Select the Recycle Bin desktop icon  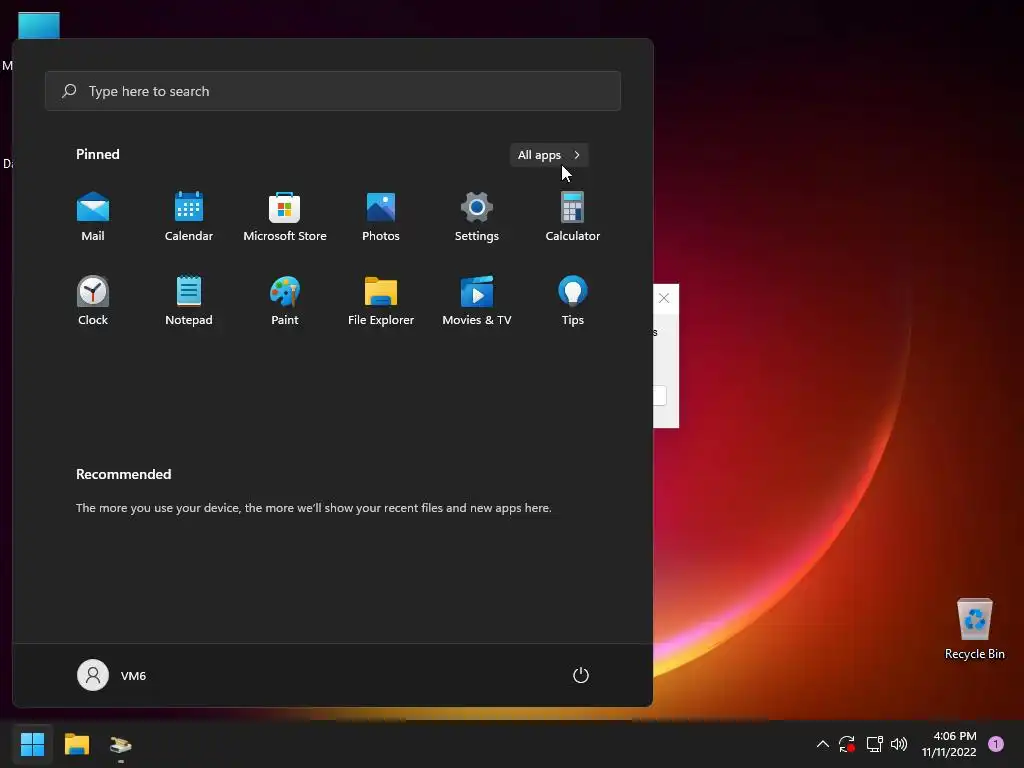point(974,630)
